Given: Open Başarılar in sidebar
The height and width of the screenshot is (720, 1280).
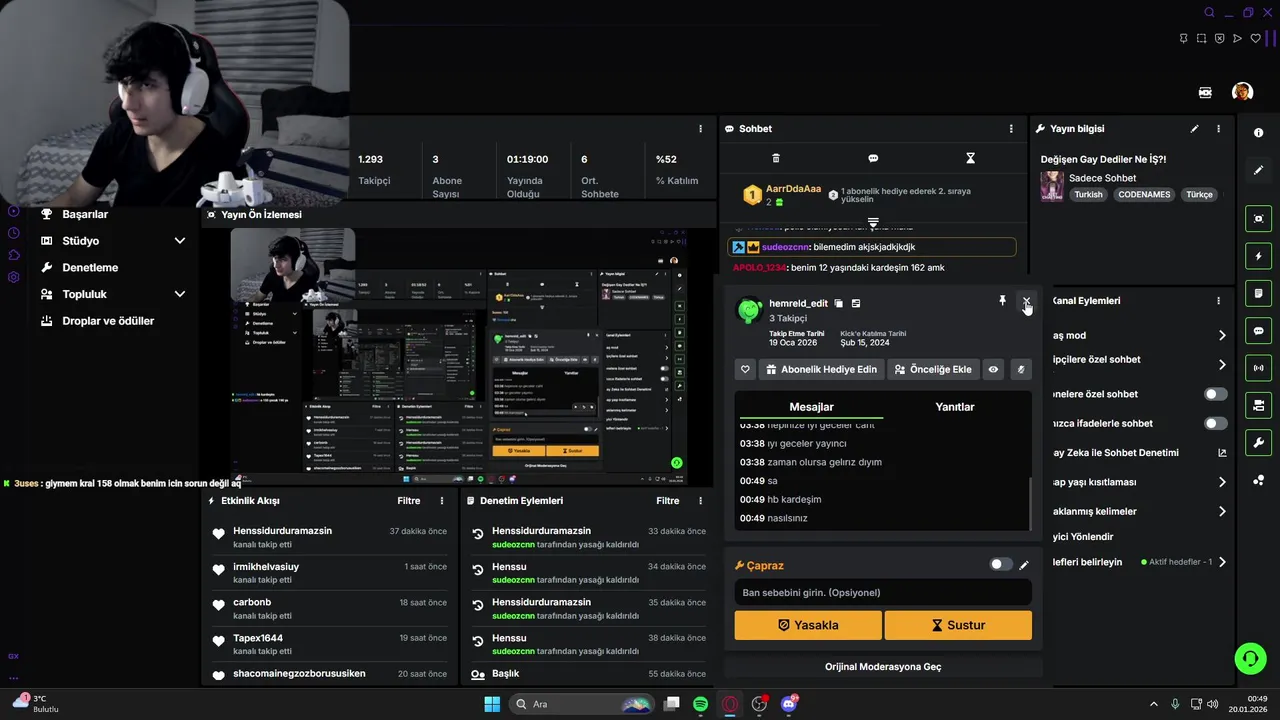Looking at the screenshot, I should tap(85, 214).
